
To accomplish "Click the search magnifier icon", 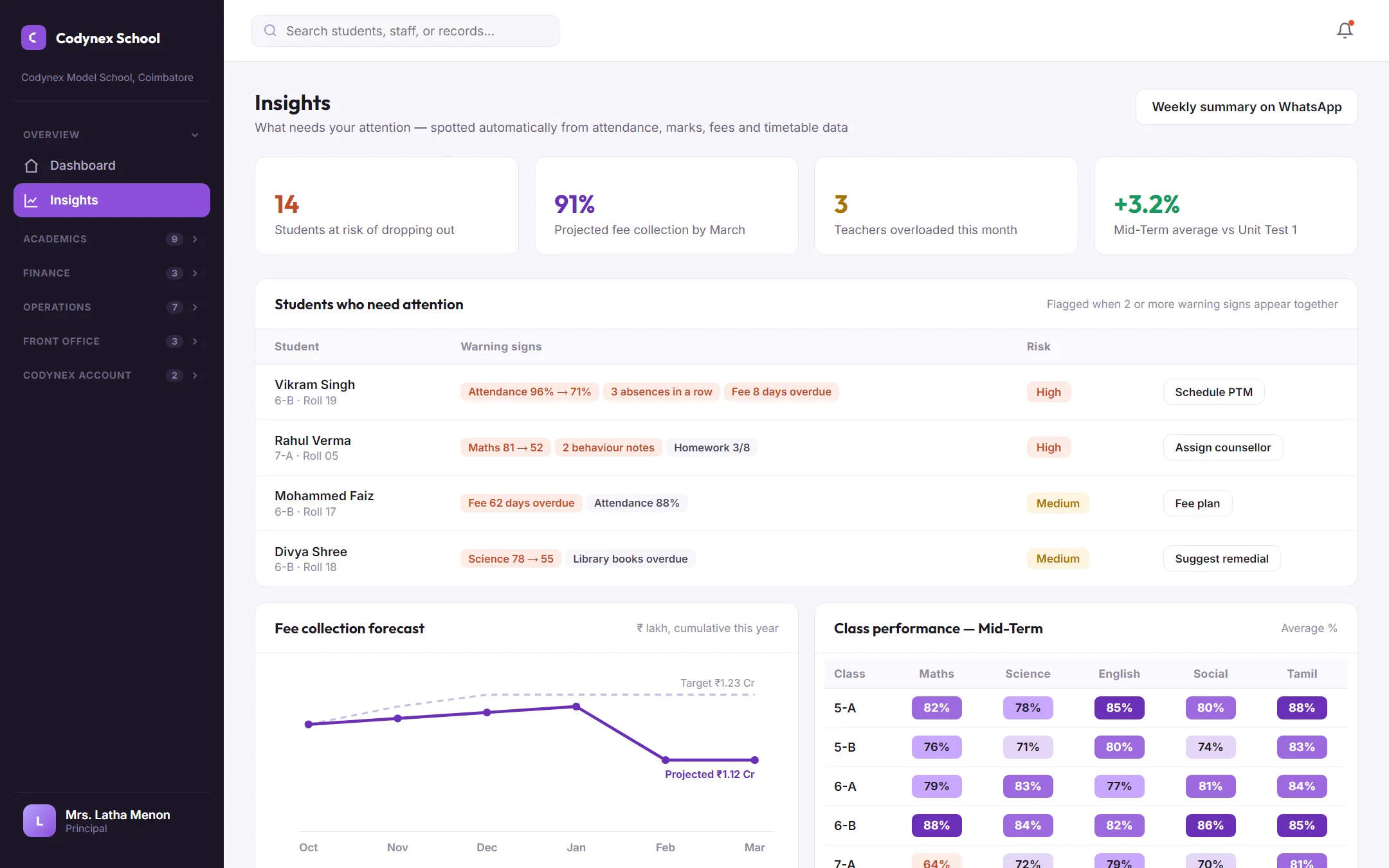I will coord(270,31).
